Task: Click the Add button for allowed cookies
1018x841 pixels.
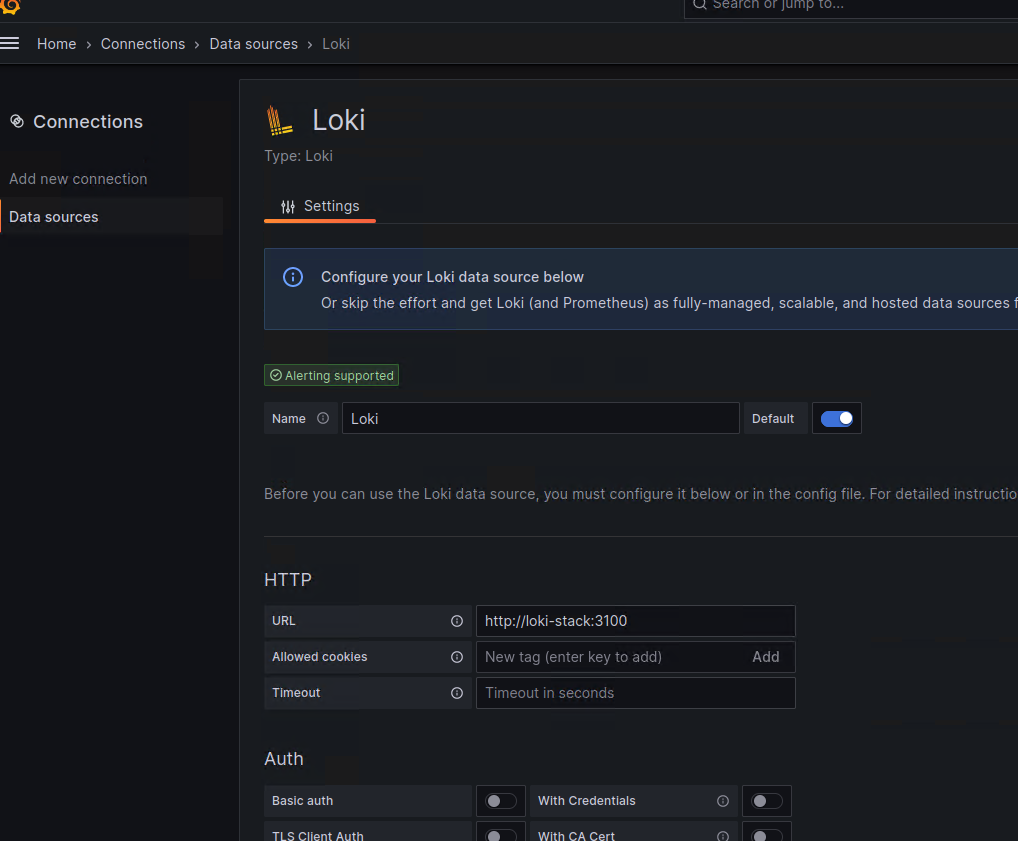Action: [x=765, y=657]
